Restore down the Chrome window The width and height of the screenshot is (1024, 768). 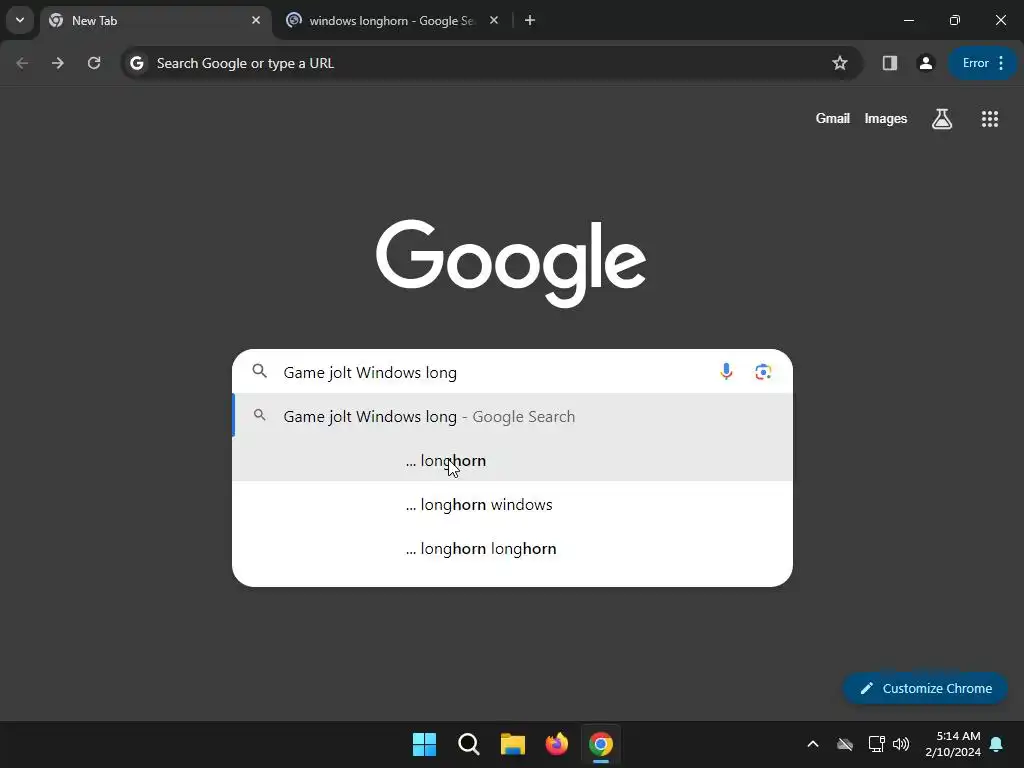click(x=955, y=20)
